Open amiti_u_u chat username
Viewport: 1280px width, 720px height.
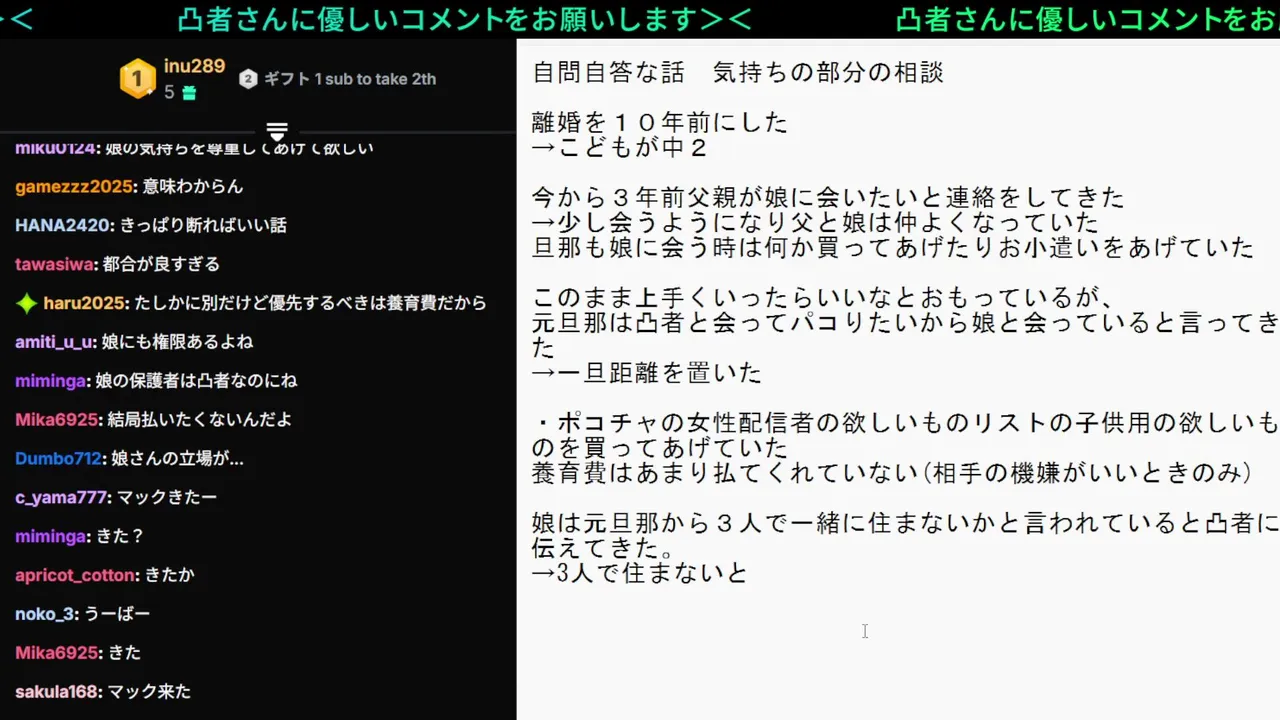point(54,342)
